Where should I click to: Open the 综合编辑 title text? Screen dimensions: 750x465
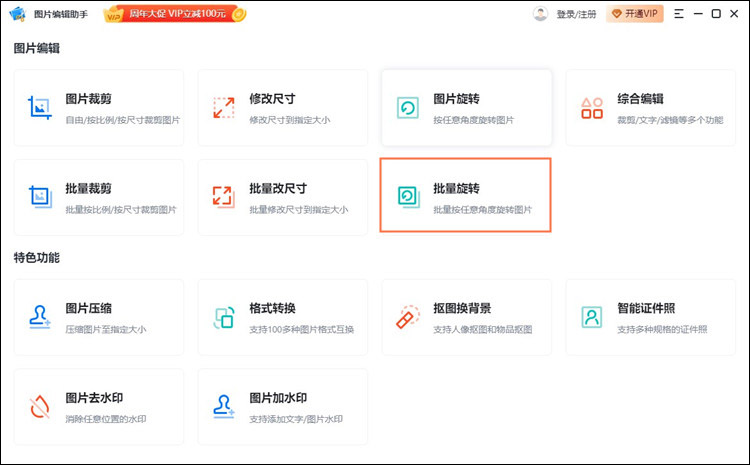(x=640, y=99)
